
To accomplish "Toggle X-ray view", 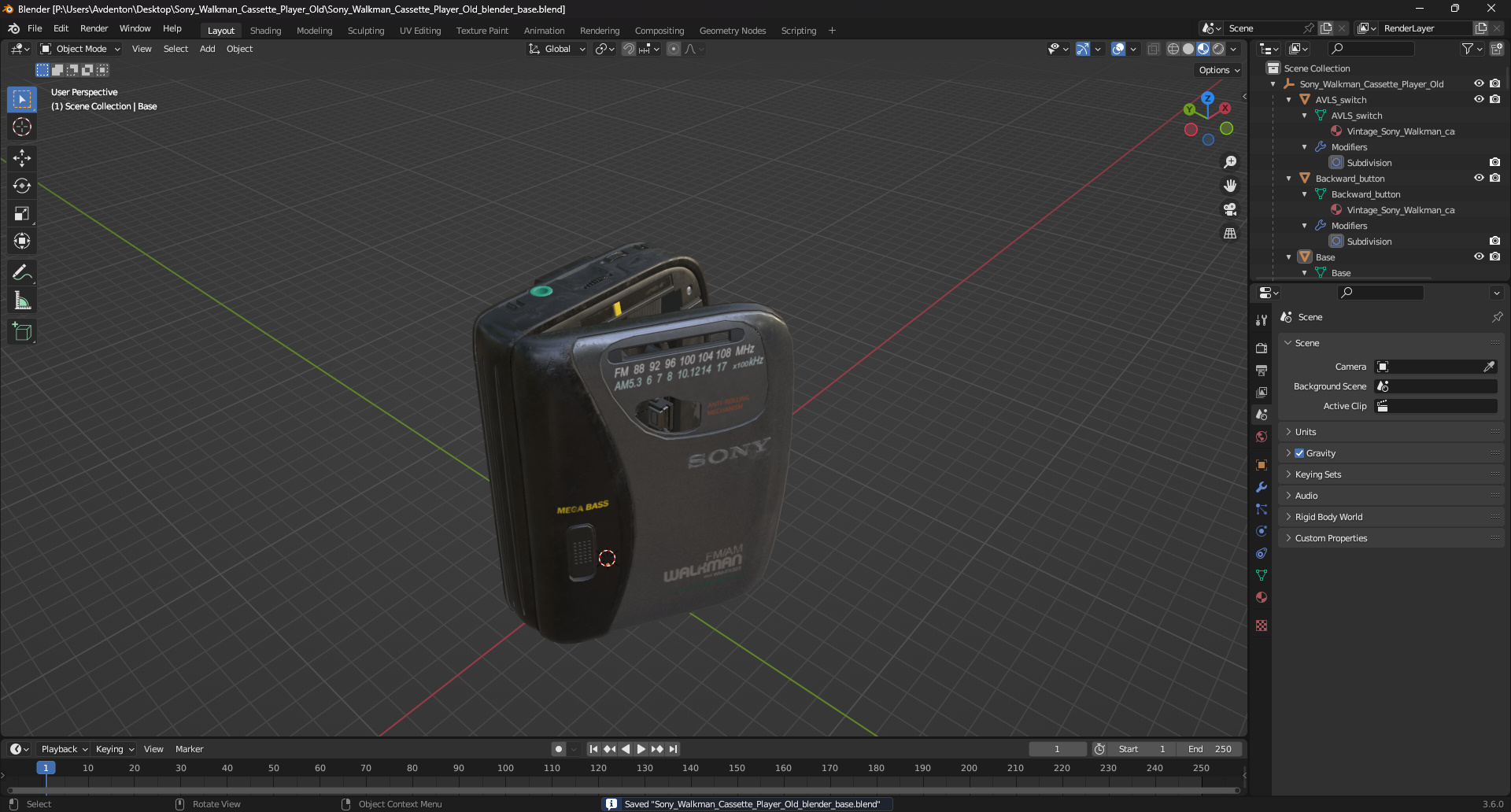I will pos(1153,49).
